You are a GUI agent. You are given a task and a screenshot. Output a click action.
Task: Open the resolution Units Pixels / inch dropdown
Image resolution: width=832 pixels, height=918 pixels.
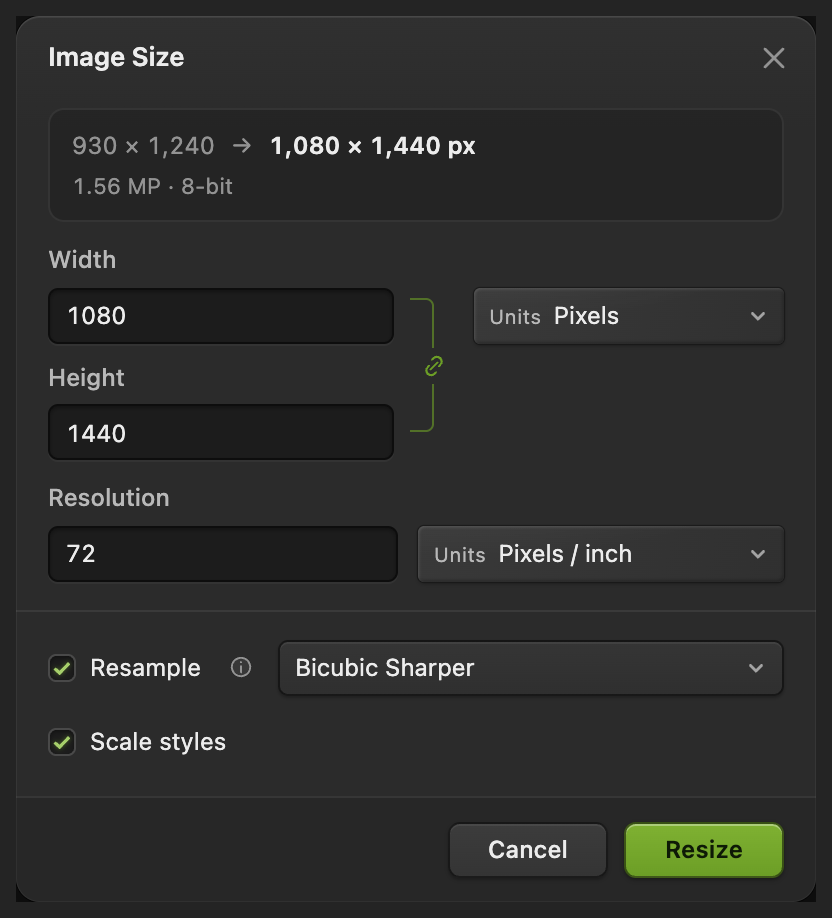tap(601, 554)
